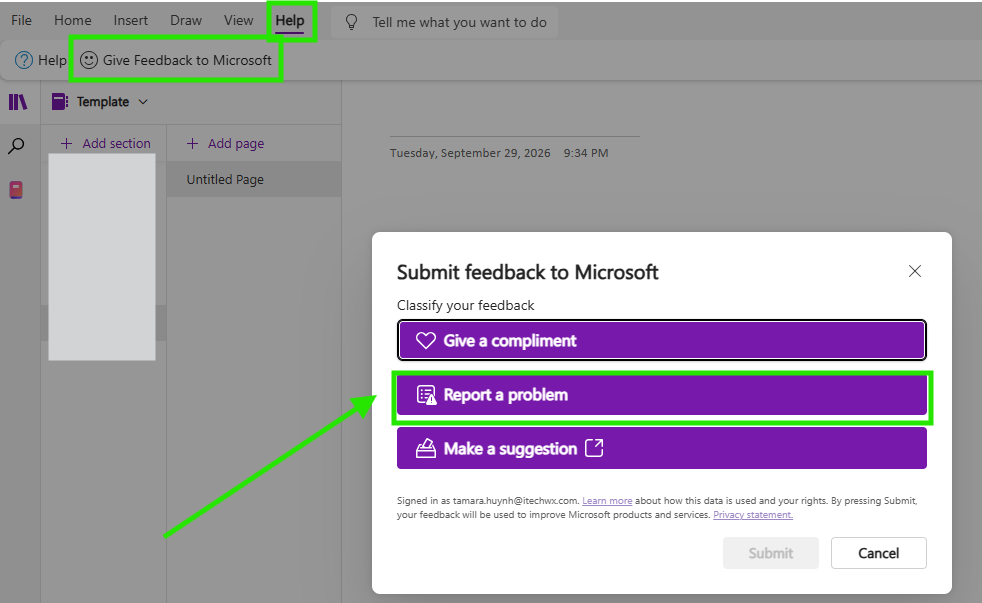Click the search magnifier icon in sidebar
This screenshot has width=982, height=603.
(x=16, y=146)
